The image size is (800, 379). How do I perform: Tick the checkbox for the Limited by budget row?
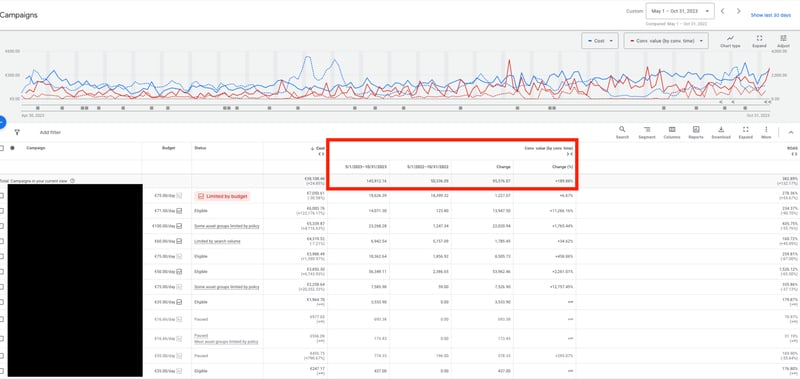click(x=2, y=195)
